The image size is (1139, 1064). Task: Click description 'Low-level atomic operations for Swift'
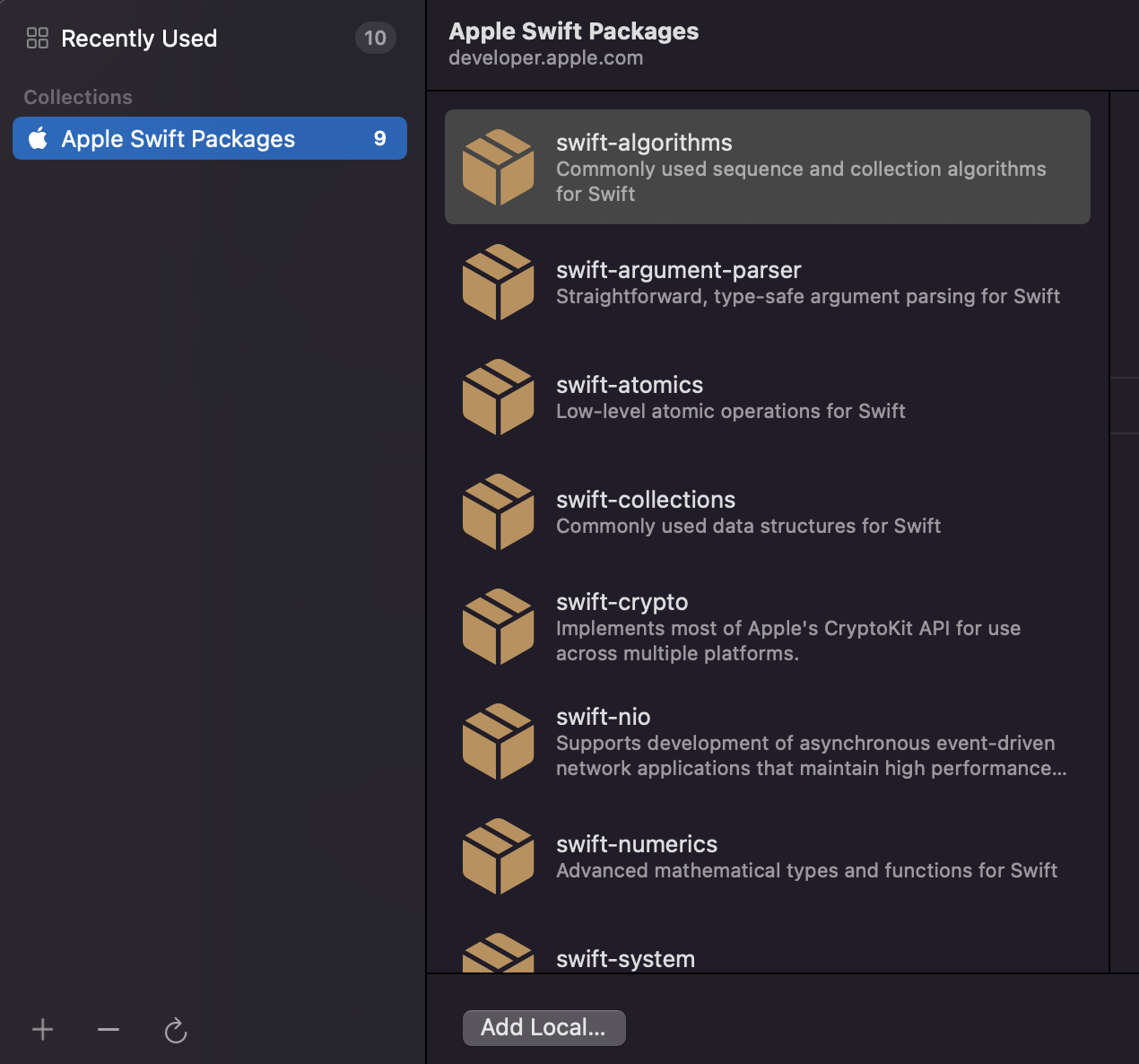click(731, 411)
